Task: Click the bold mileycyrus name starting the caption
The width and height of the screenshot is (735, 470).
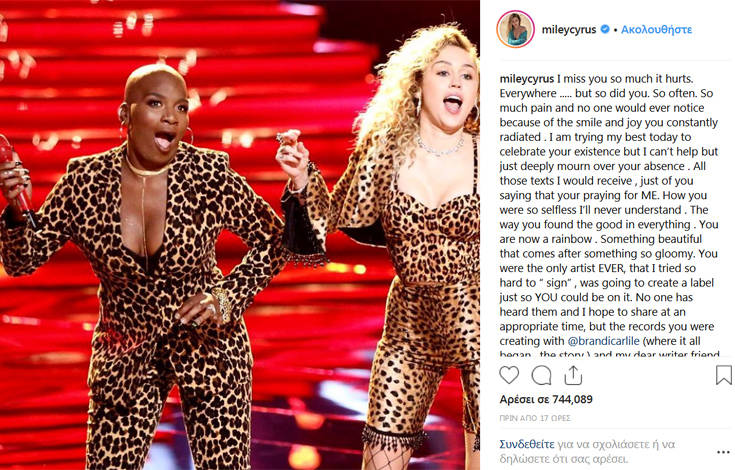Action: click(x=527, y=79)
